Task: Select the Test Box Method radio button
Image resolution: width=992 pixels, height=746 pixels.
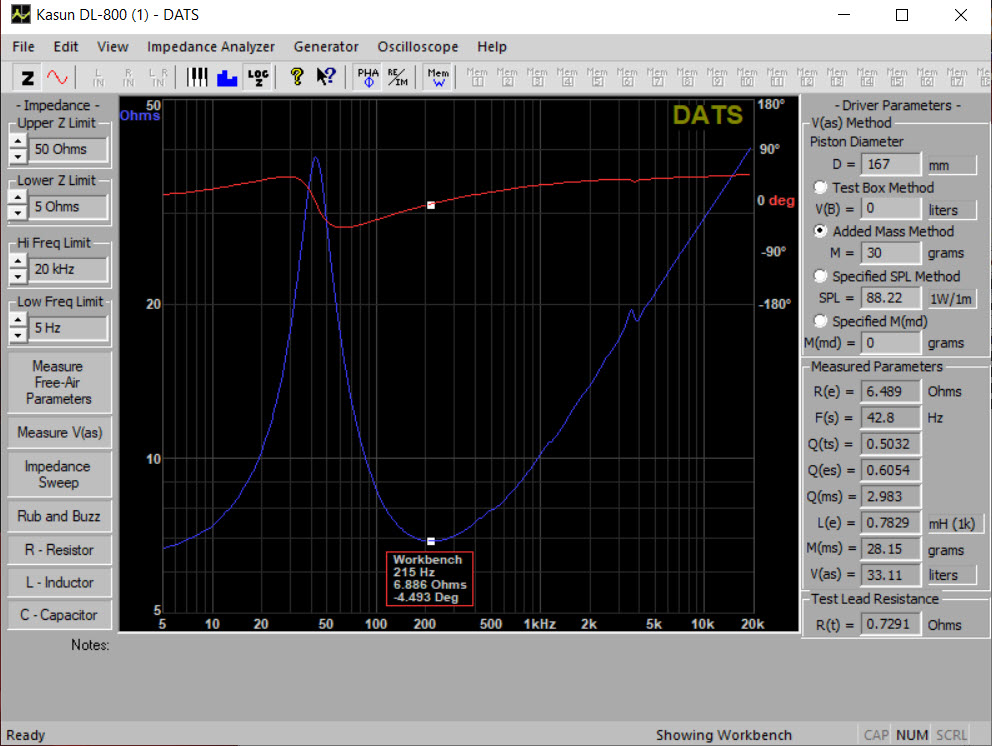Action: point(822,188)
